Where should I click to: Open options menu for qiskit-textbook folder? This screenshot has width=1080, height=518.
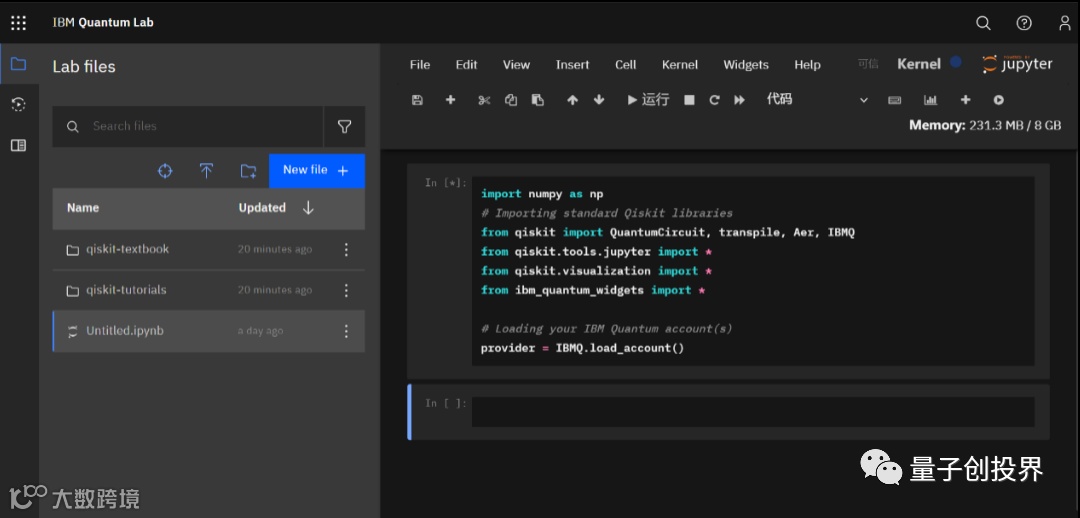pyautogui.click(x=347, y=250)
